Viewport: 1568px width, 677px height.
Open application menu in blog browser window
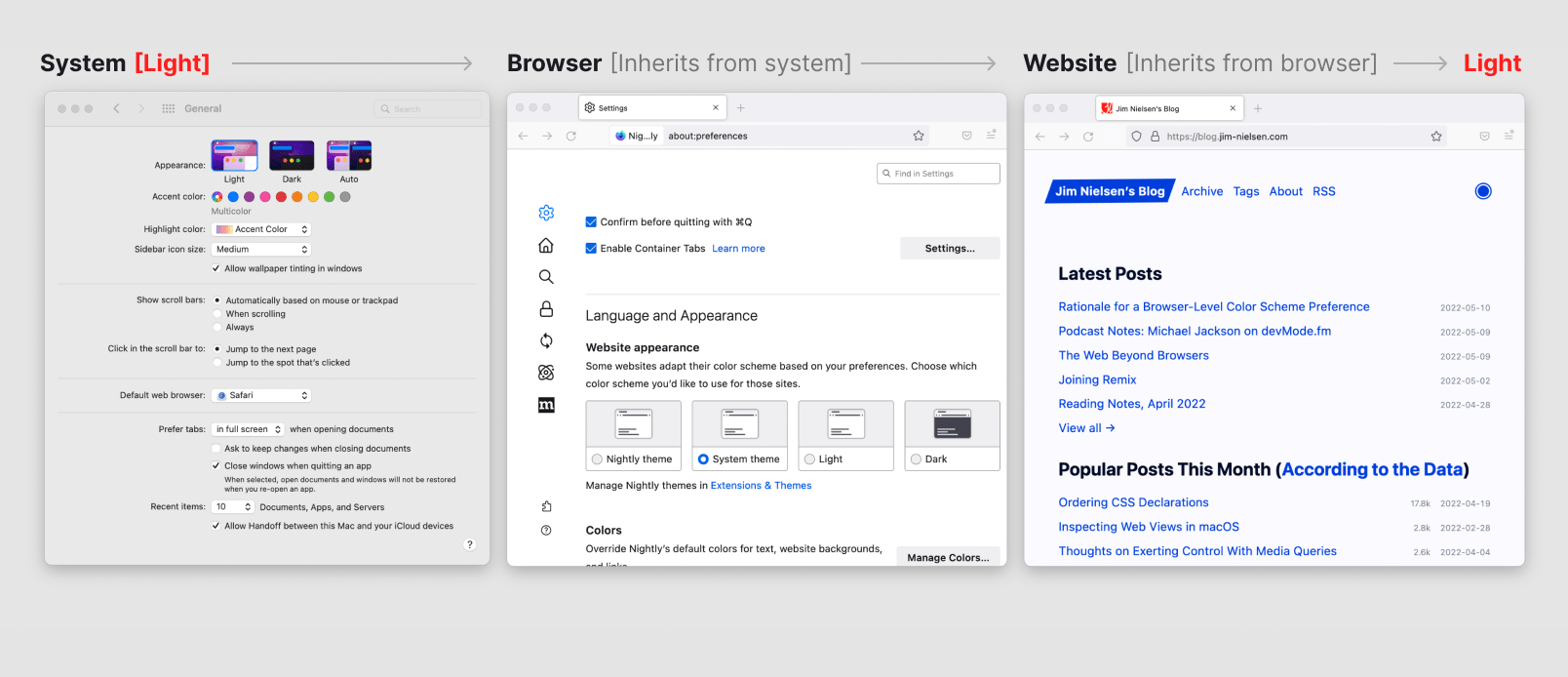click(x=1509, y=137)
